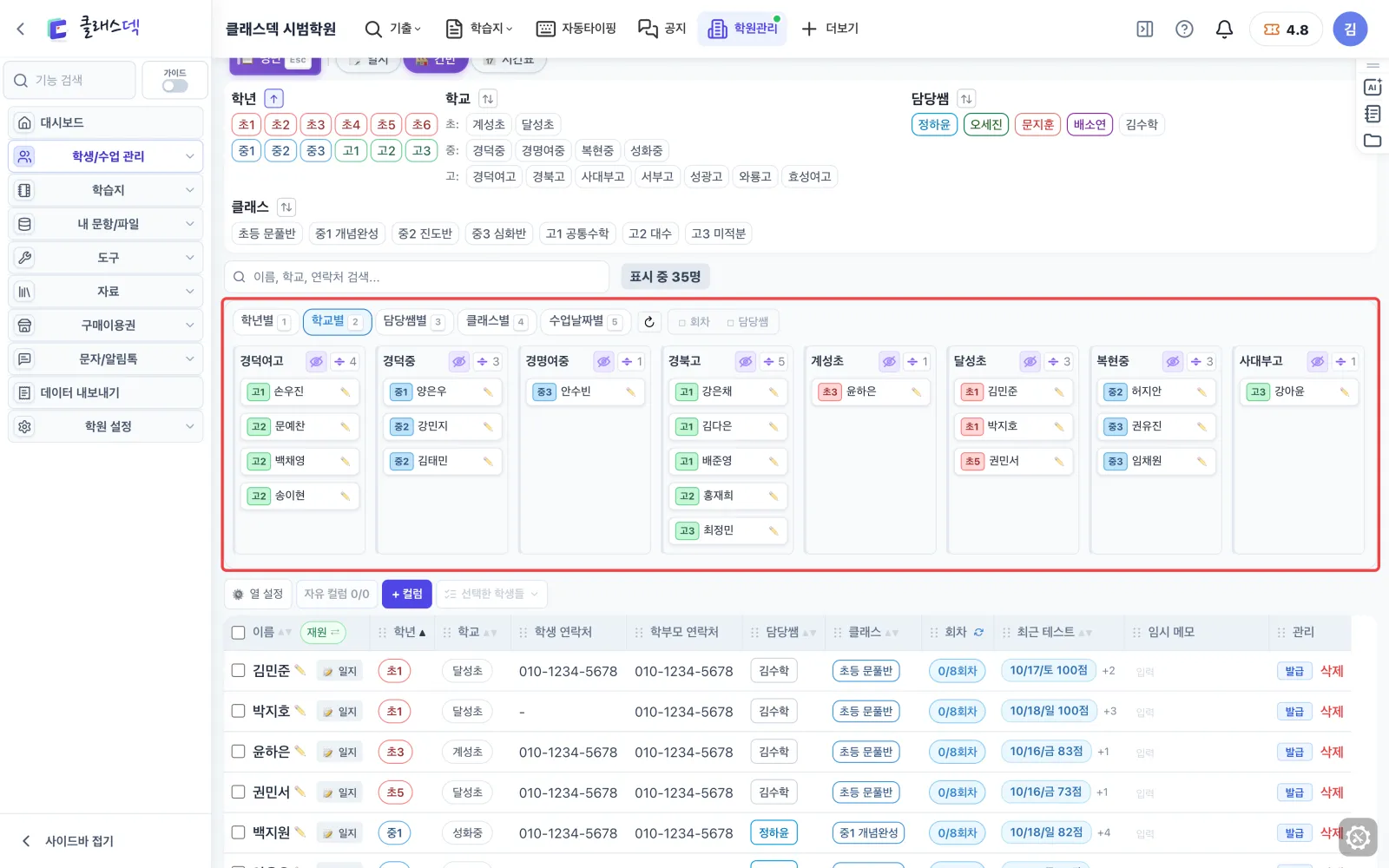Sort 학년 with the up-arrow icon
Image resolution: width=1389 pixels, height=868 pixels.
pyautogui.click(x=273, y=99)
